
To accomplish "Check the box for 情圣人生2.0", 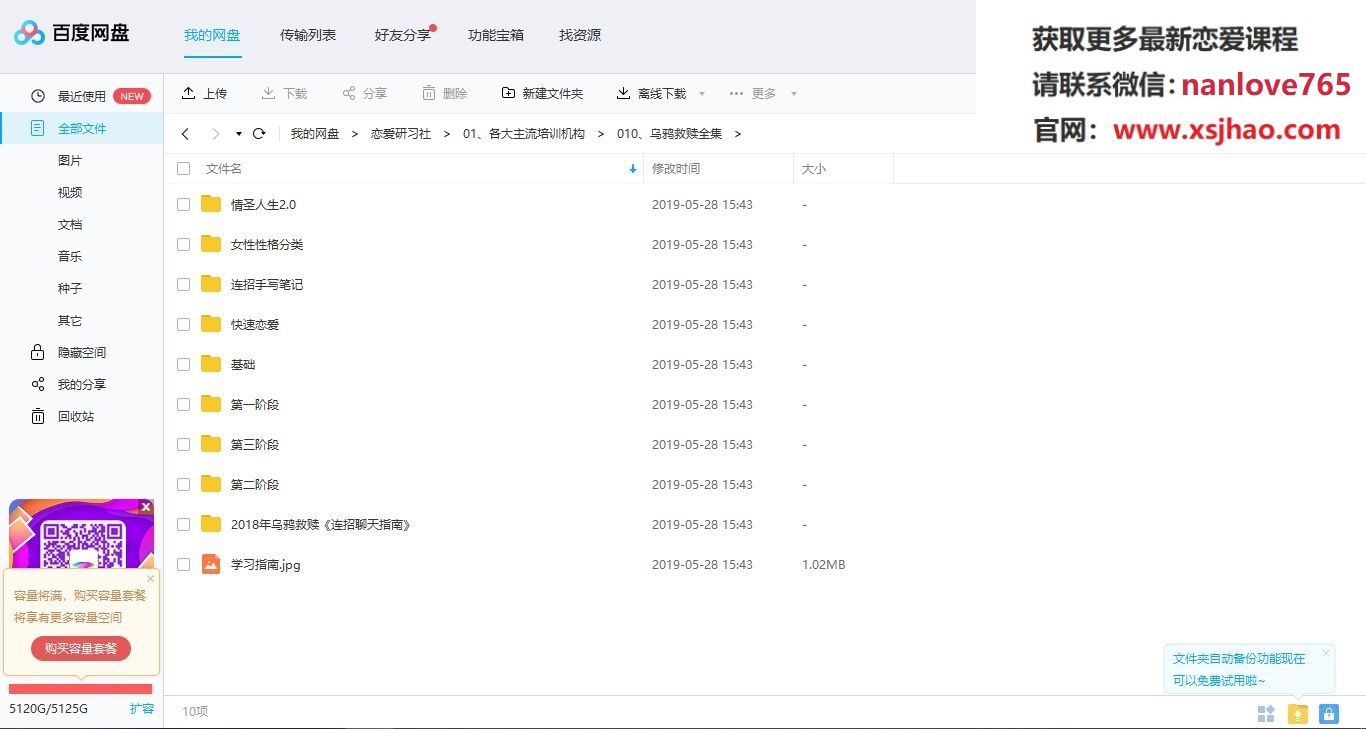I will (x=183, y=204).
